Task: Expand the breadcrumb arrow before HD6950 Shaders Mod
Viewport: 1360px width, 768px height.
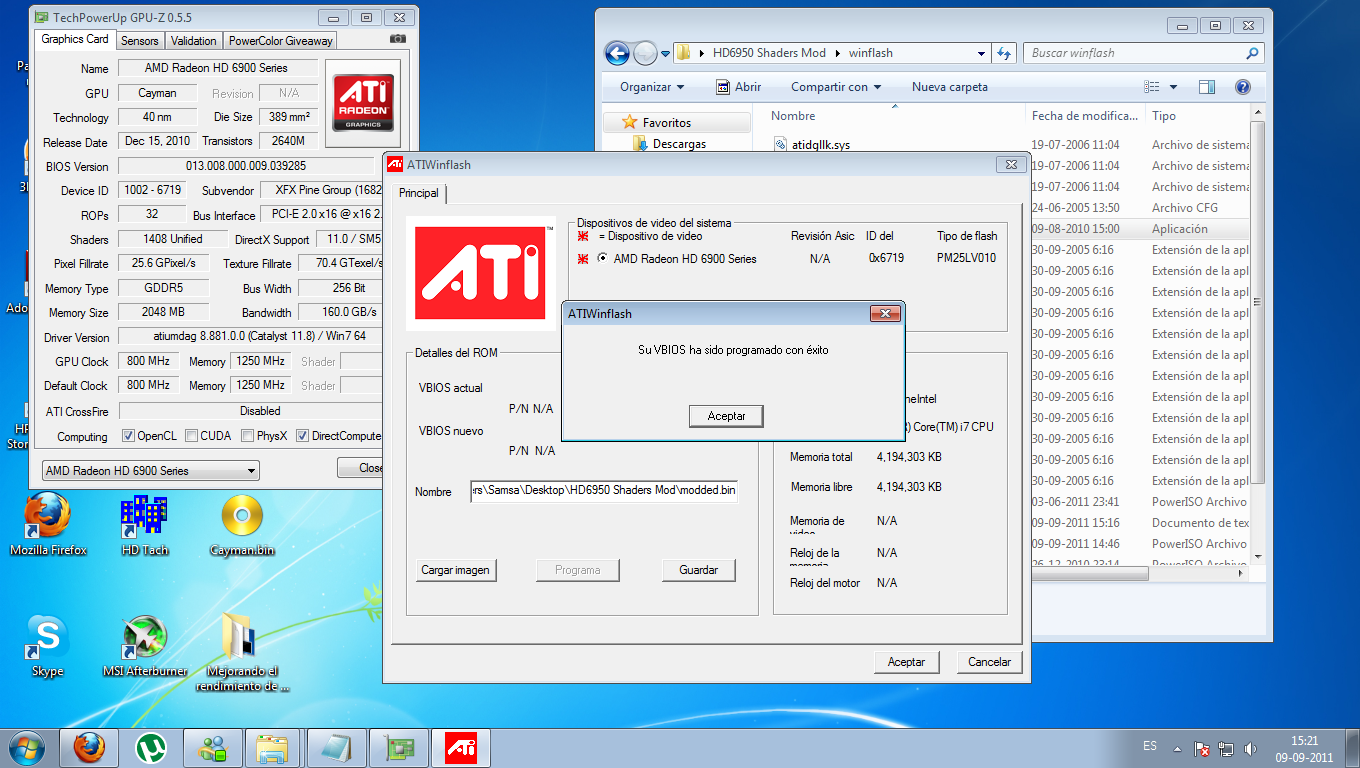Action: click(703, 53)
